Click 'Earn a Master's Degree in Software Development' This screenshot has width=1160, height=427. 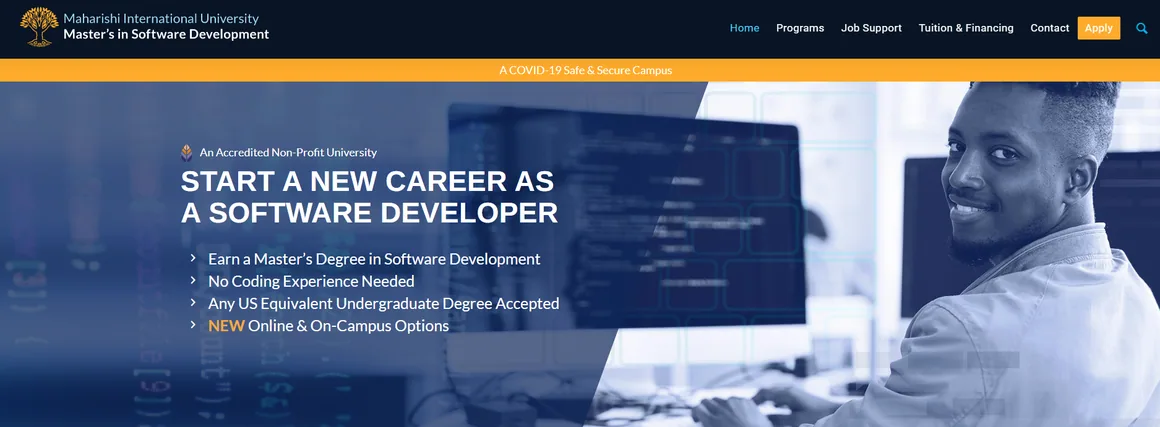pyautogui.click(x=374, y=260)
